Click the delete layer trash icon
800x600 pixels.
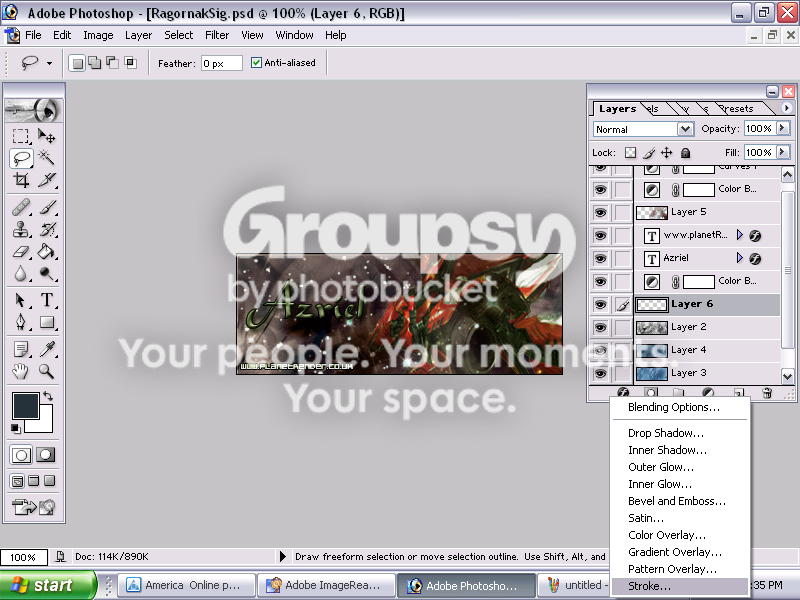tap(767, 392)
